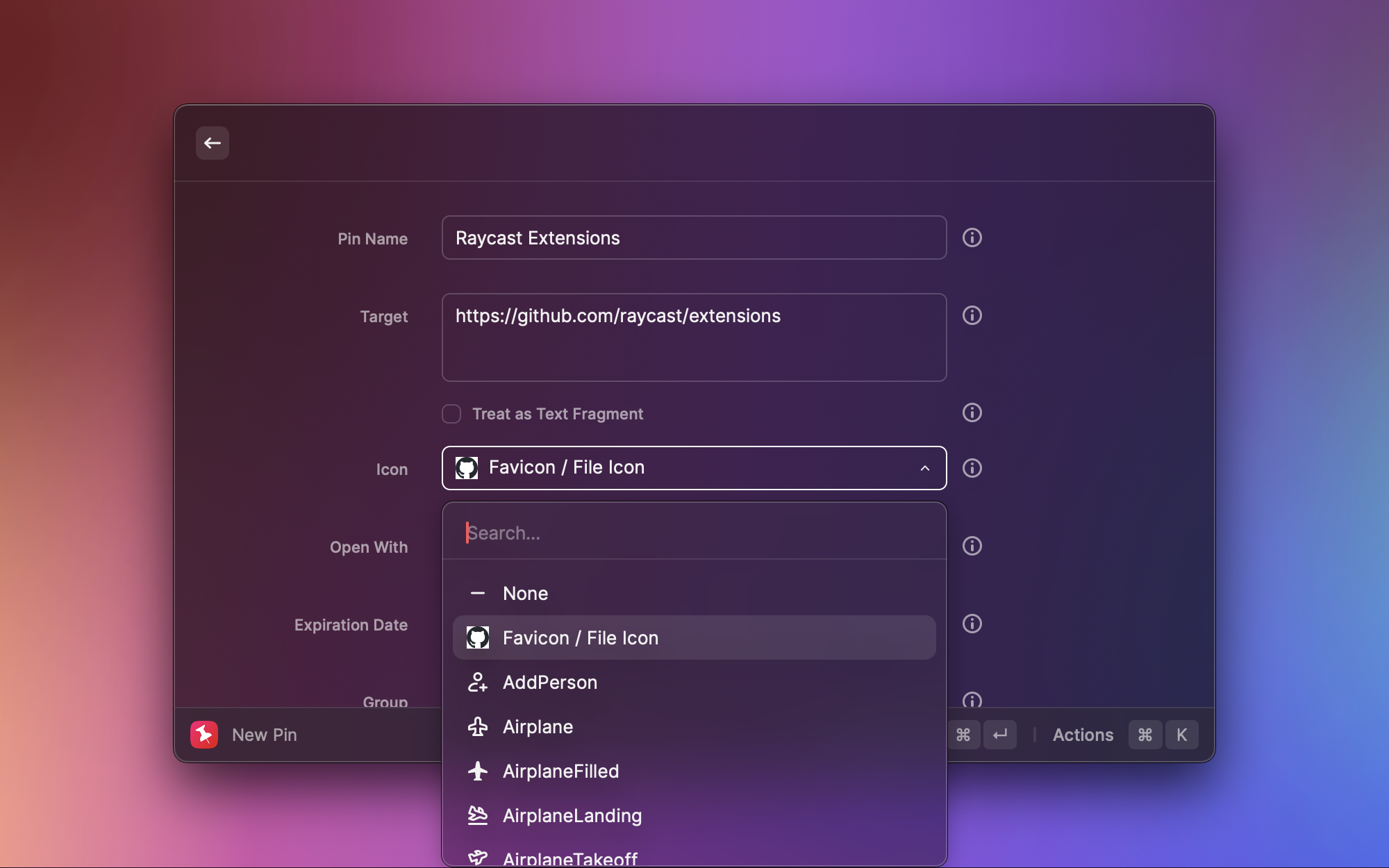The width and height of the screenshot is (1389, 868).
Task: Click the icon Search field
Action: click(693, 533)
